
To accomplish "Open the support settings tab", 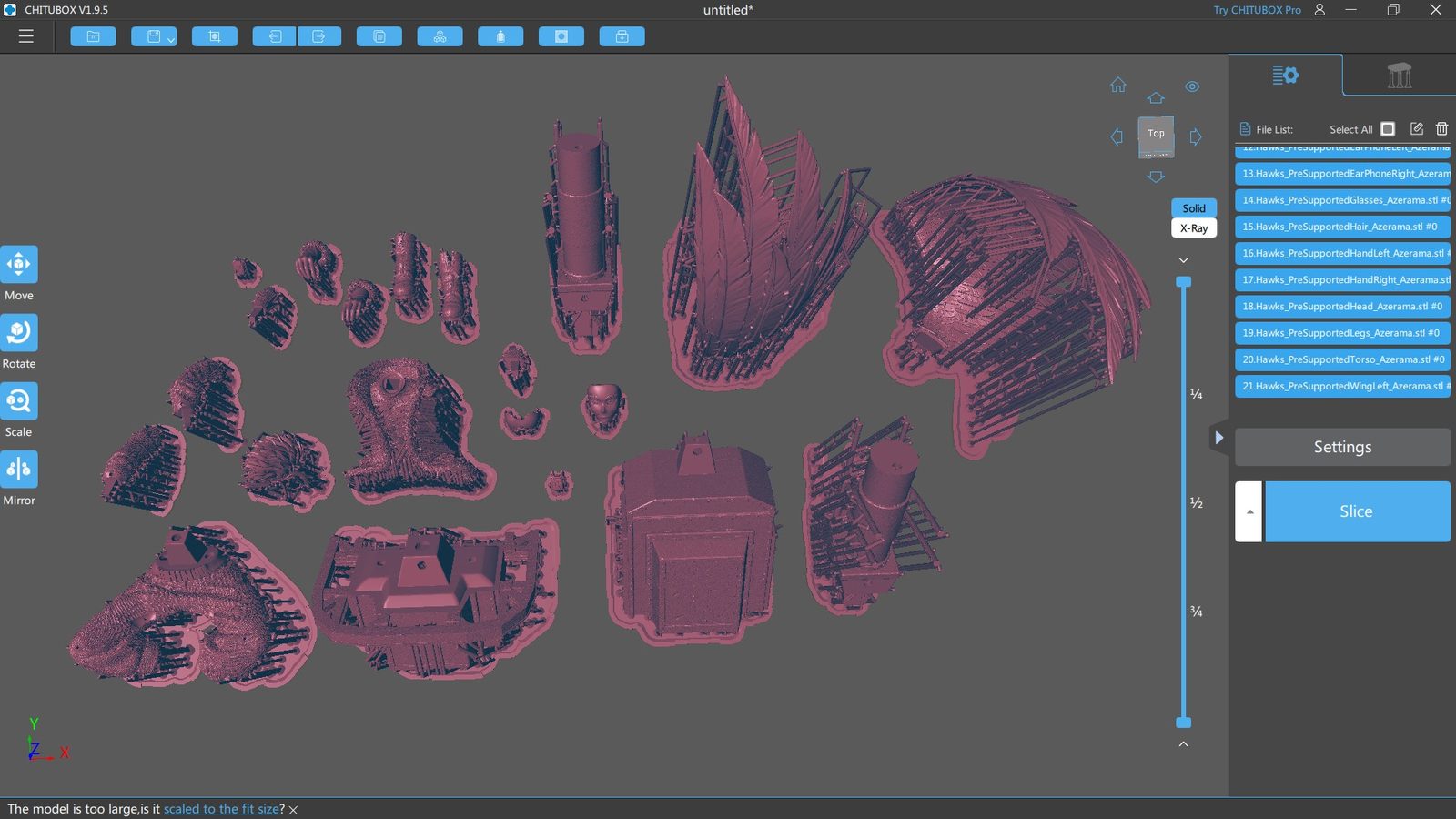I will [x=1400, y=76].
